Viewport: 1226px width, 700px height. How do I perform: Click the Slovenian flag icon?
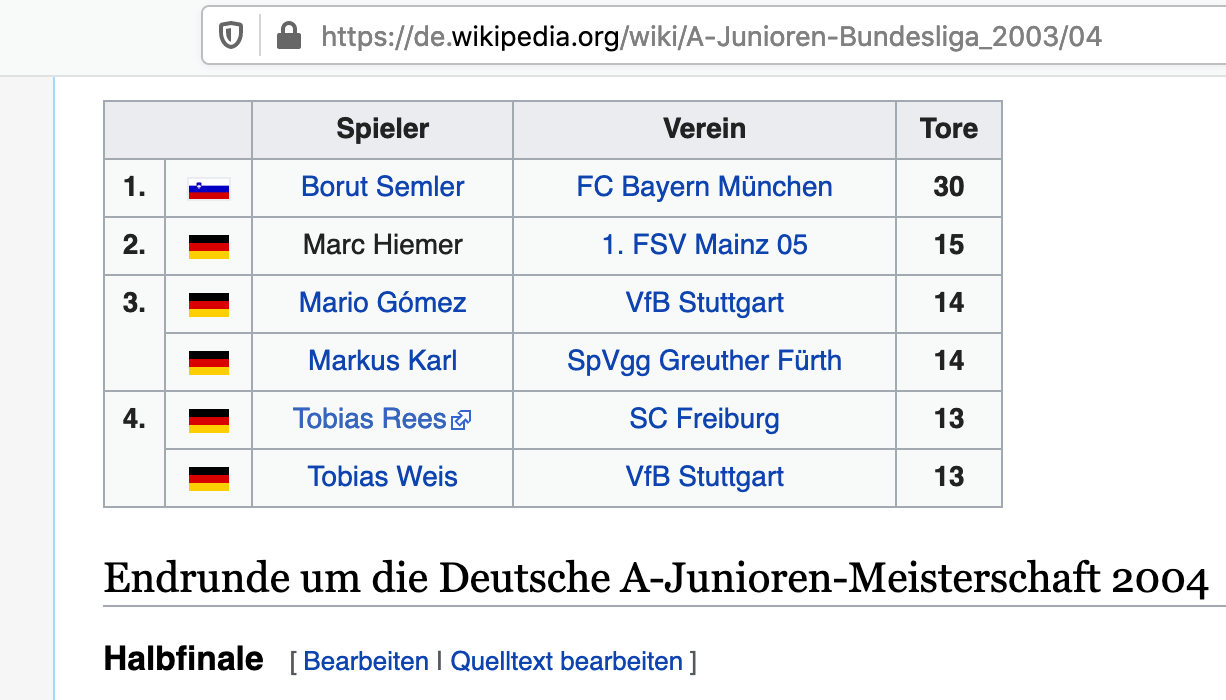pyautogui.click(x=209, y=188)
